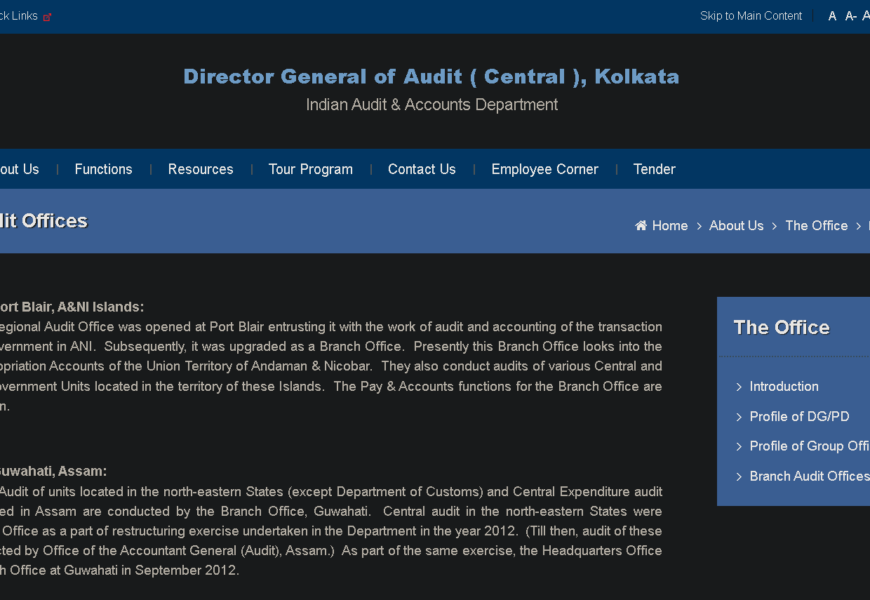Click the Port Blair, A&NI Islands heading
The image size is (870, 600).
[x=72, y=307]
